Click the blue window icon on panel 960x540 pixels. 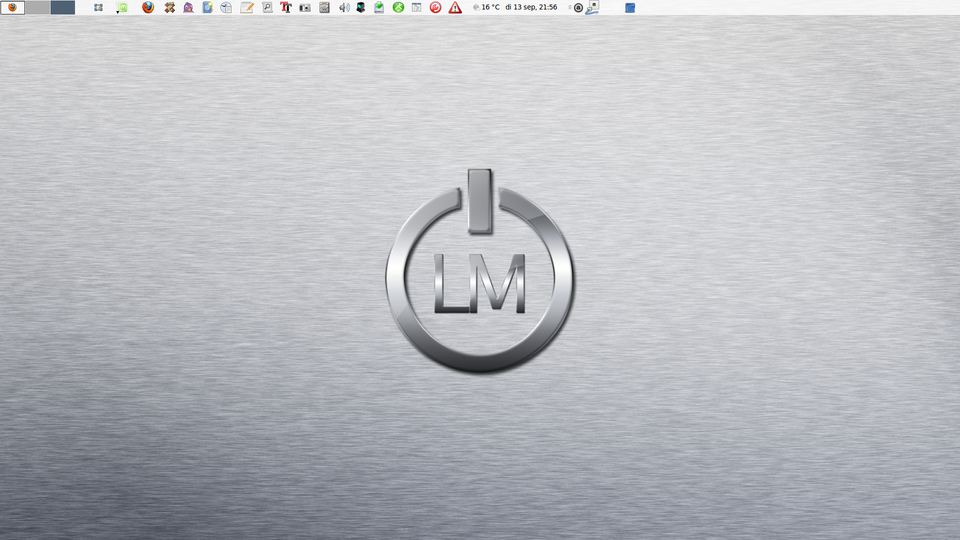(x=630, y=7)
